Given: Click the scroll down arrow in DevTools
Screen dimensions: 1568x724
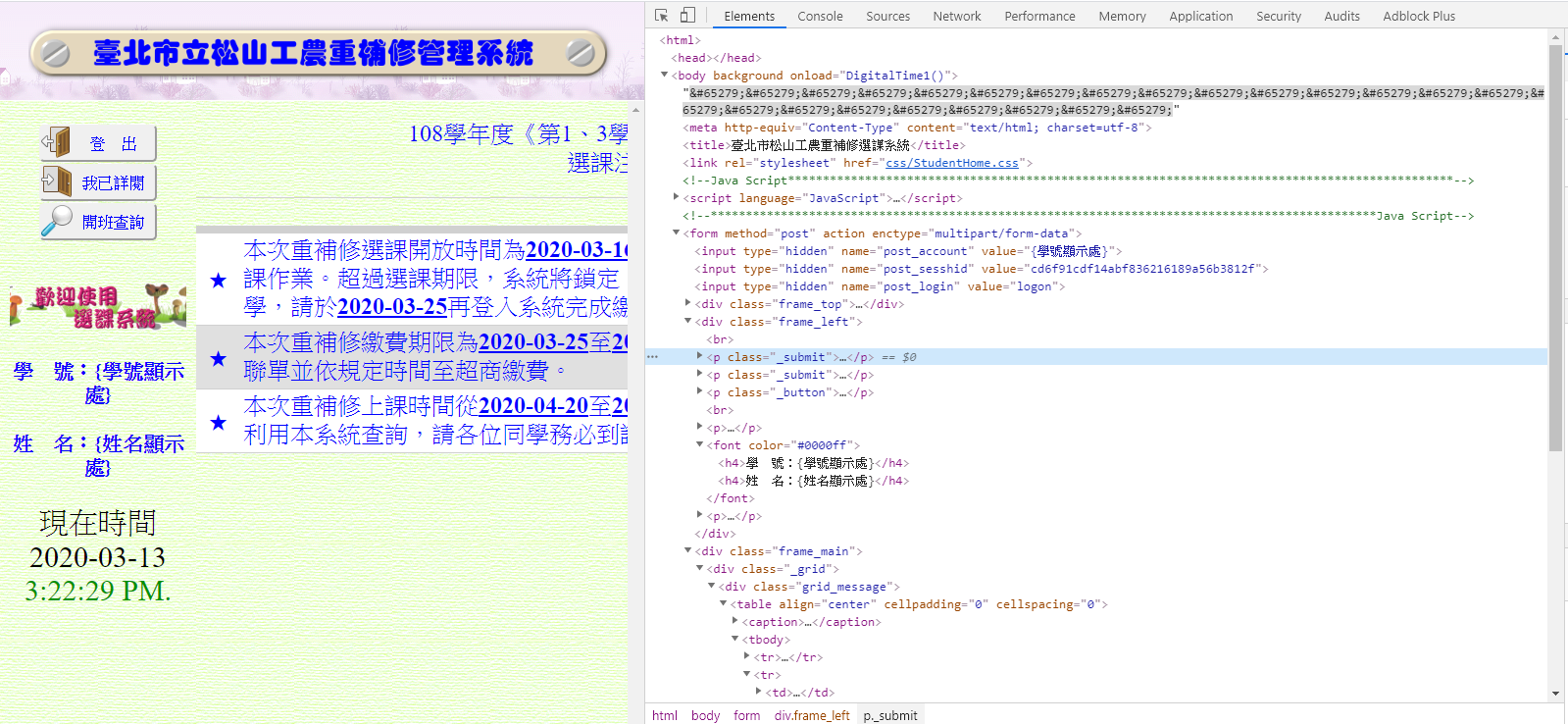Looking at the screenshot, I should (x=1555, y=694).
